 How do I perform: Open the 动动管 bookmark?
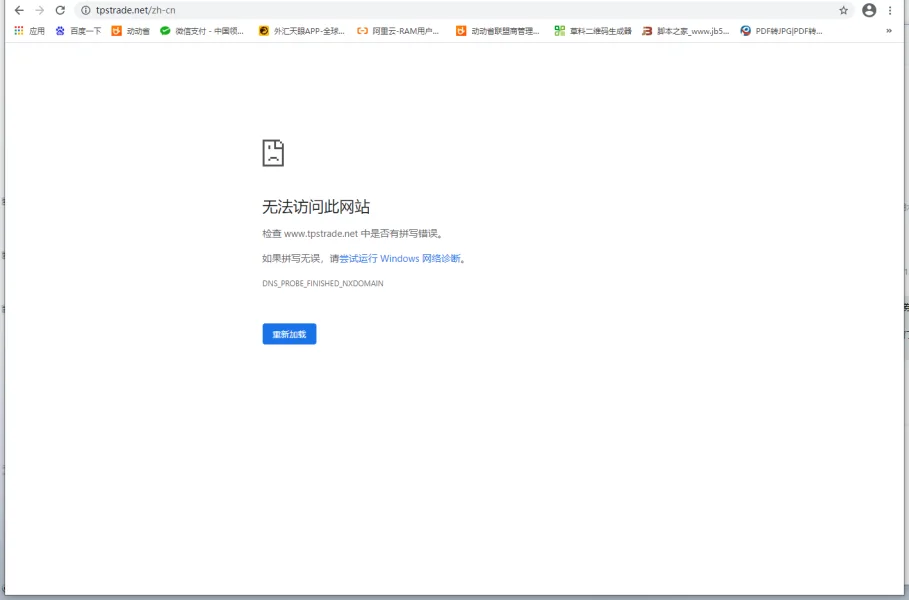pyautogui.click(x=130, y=31)
